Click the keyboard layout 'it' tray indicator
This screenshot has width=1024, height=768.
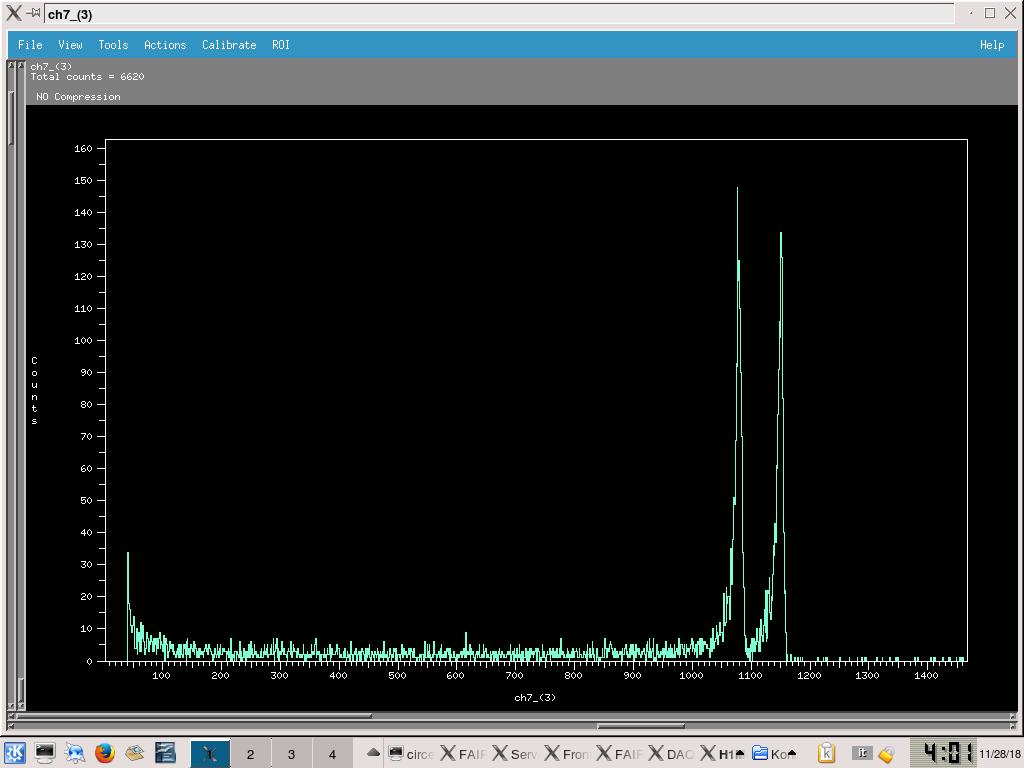point(861,753)
